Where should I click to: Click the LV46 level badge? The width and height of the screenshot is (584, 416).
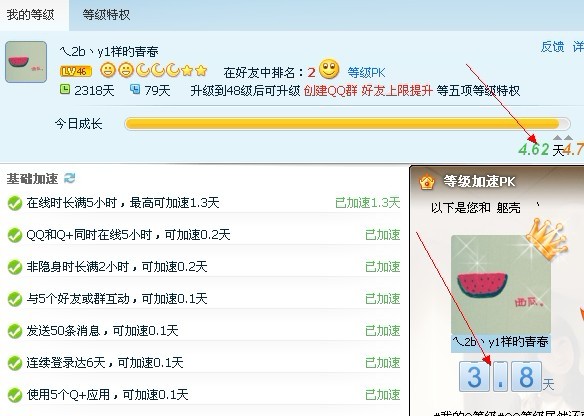(x=76, y=71)
